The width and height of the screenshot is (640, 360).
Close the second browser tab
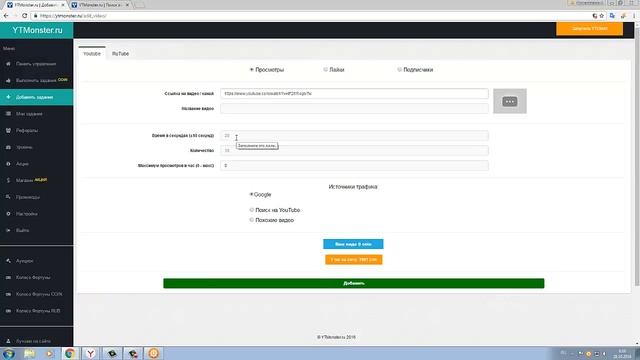coord(127,5)
